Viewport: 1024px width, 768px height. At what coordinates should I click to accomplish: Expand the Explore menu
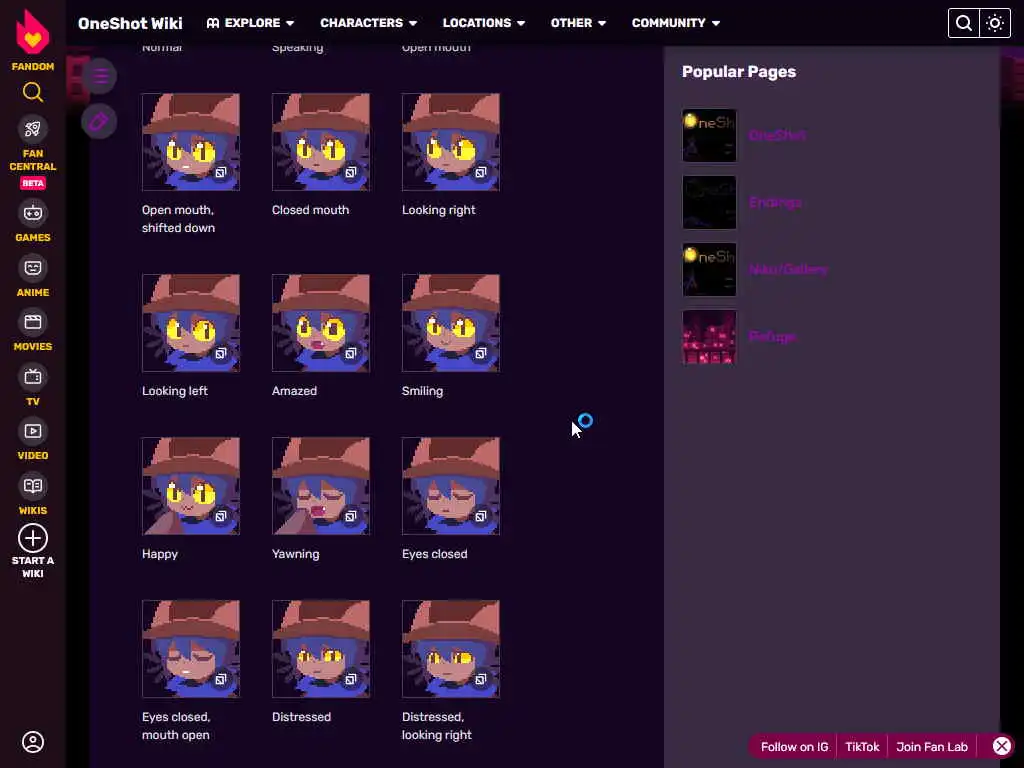click(251, 23)
